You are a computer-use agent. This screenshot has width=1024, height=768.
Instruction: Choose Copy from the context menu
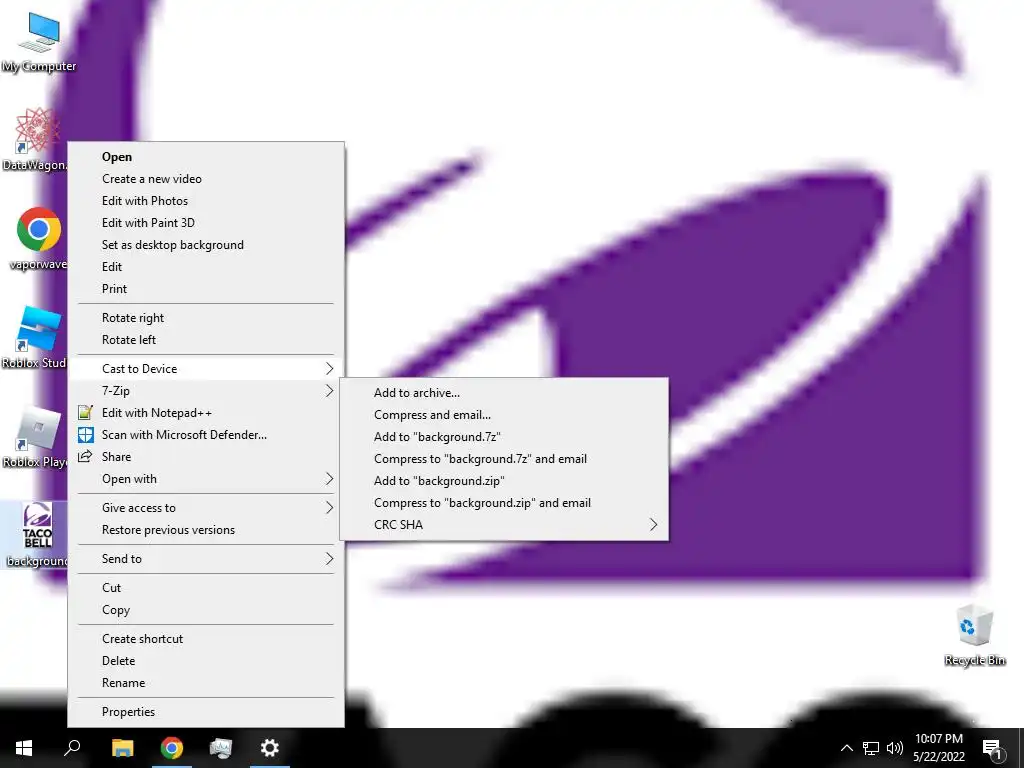pos(206,610)
